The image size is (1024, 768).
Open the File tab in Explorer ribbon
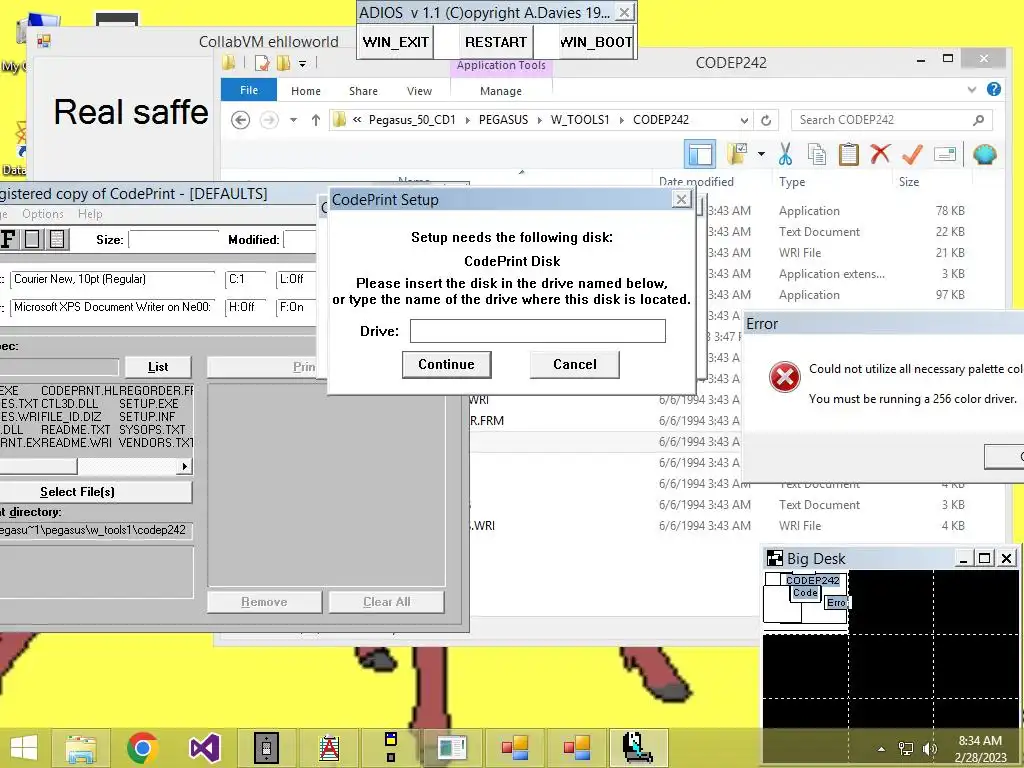249,90
